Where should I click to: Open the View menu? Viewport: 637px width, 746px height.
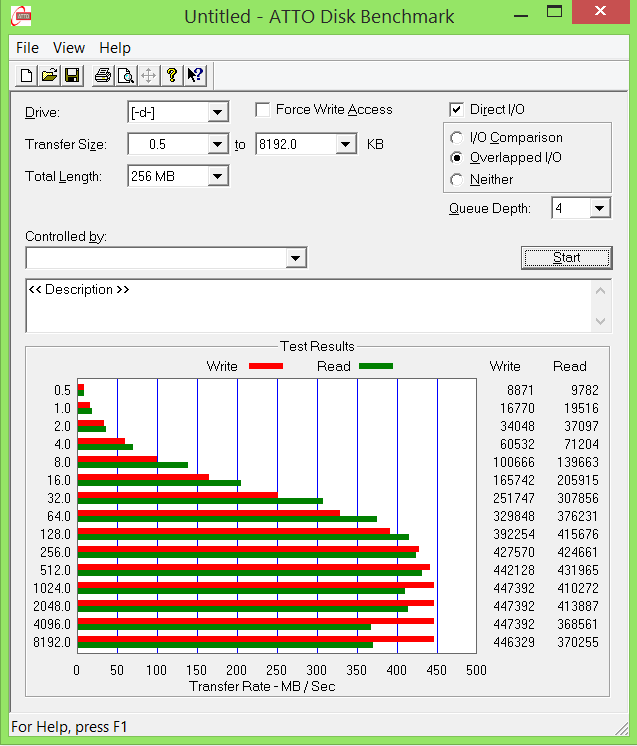click(x=69, y=48)
